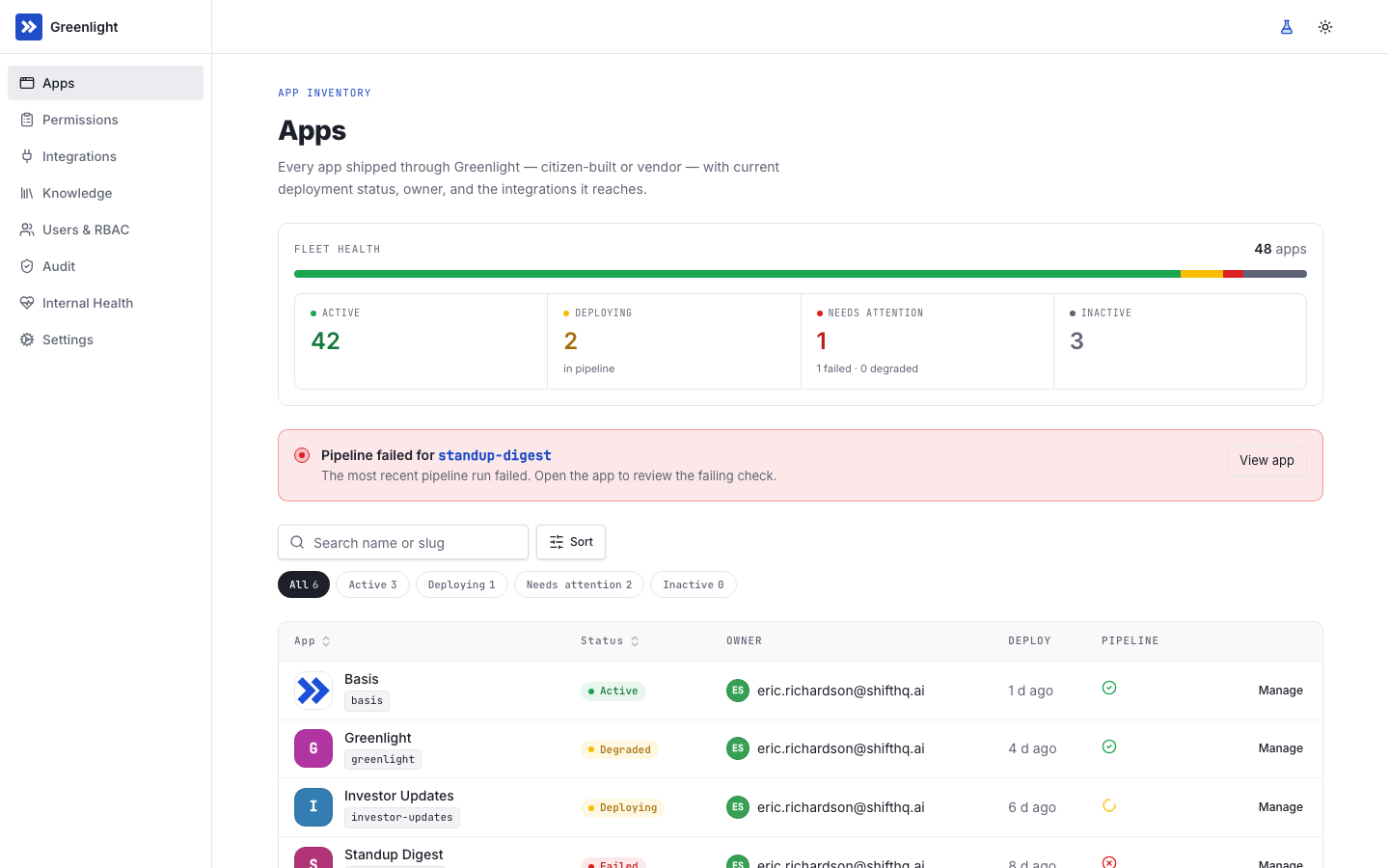Click the 48 apps count
The image size is (1389, 868).
tap(1280, 249)
